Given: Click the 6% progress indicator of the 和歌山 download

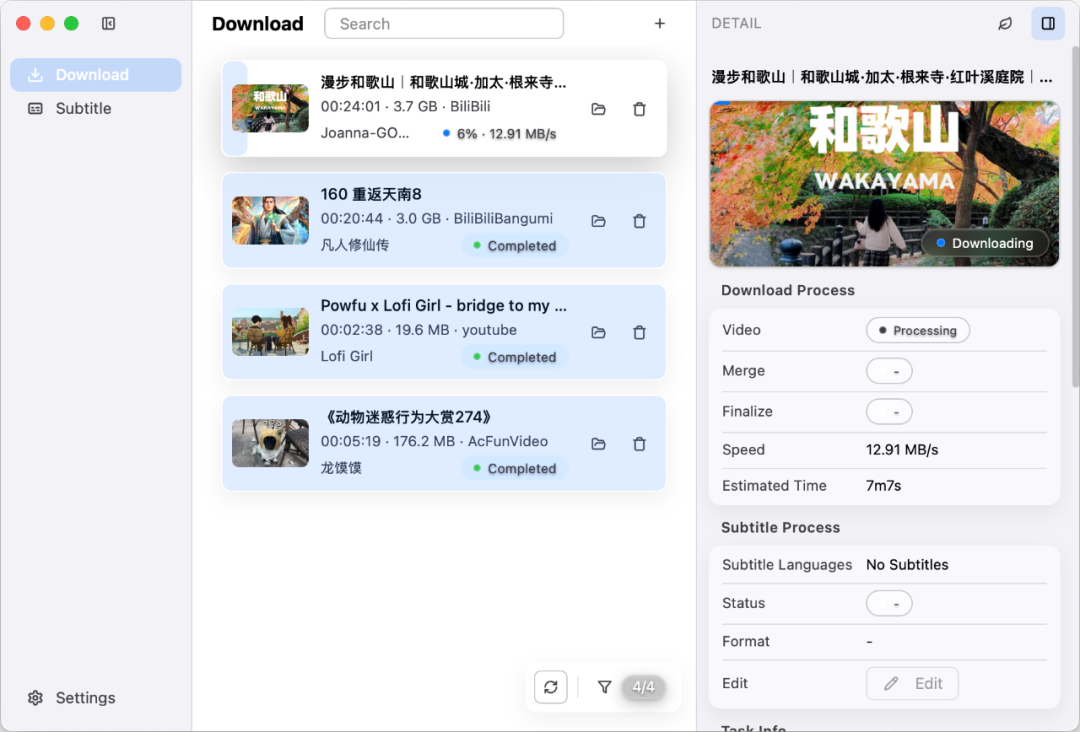Looking at the screenshot, I should point(520,133).
